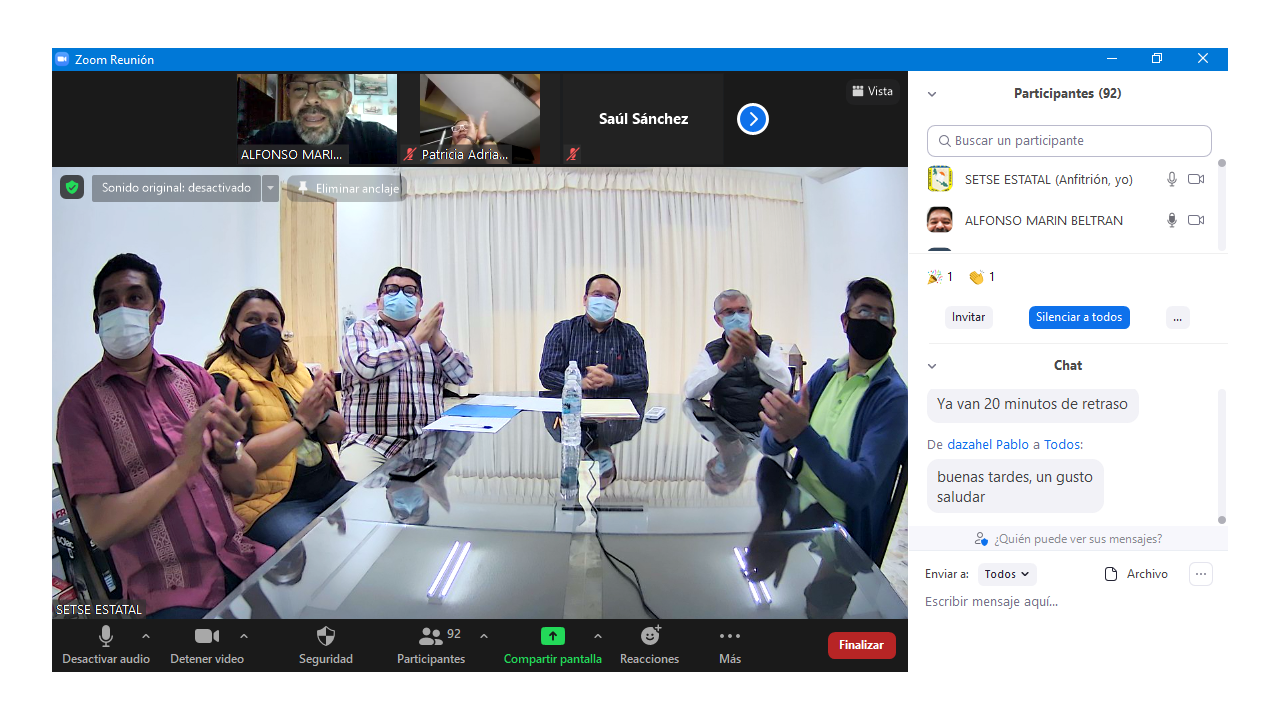Open the Vista layout menu
The image size is (1280, 720).
point(872,91)
